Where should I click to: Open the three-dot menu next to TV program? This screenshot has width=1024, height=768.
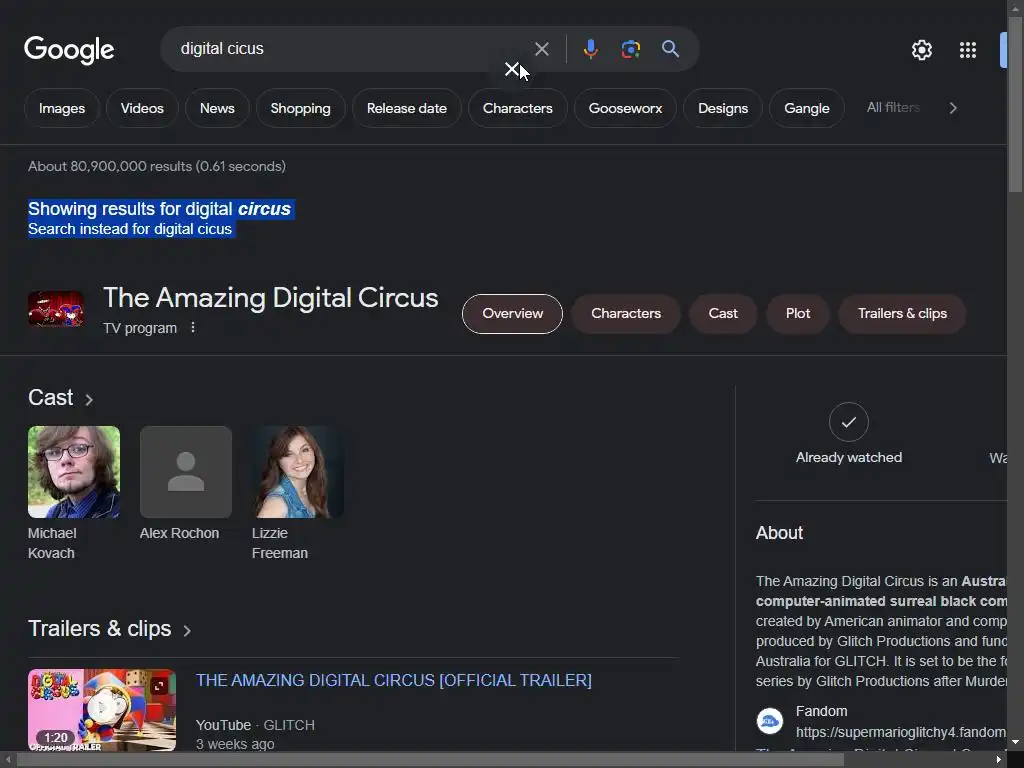(193, 327)
